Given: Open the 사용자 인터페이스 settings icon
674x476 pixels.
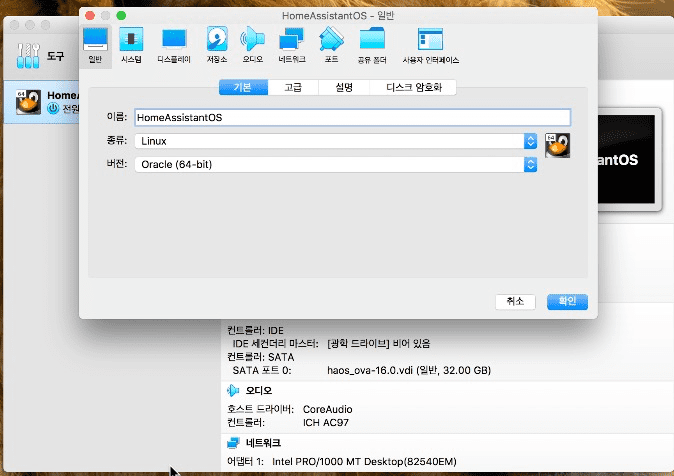Looking at the screenshot, I should (x=430, y=46).
